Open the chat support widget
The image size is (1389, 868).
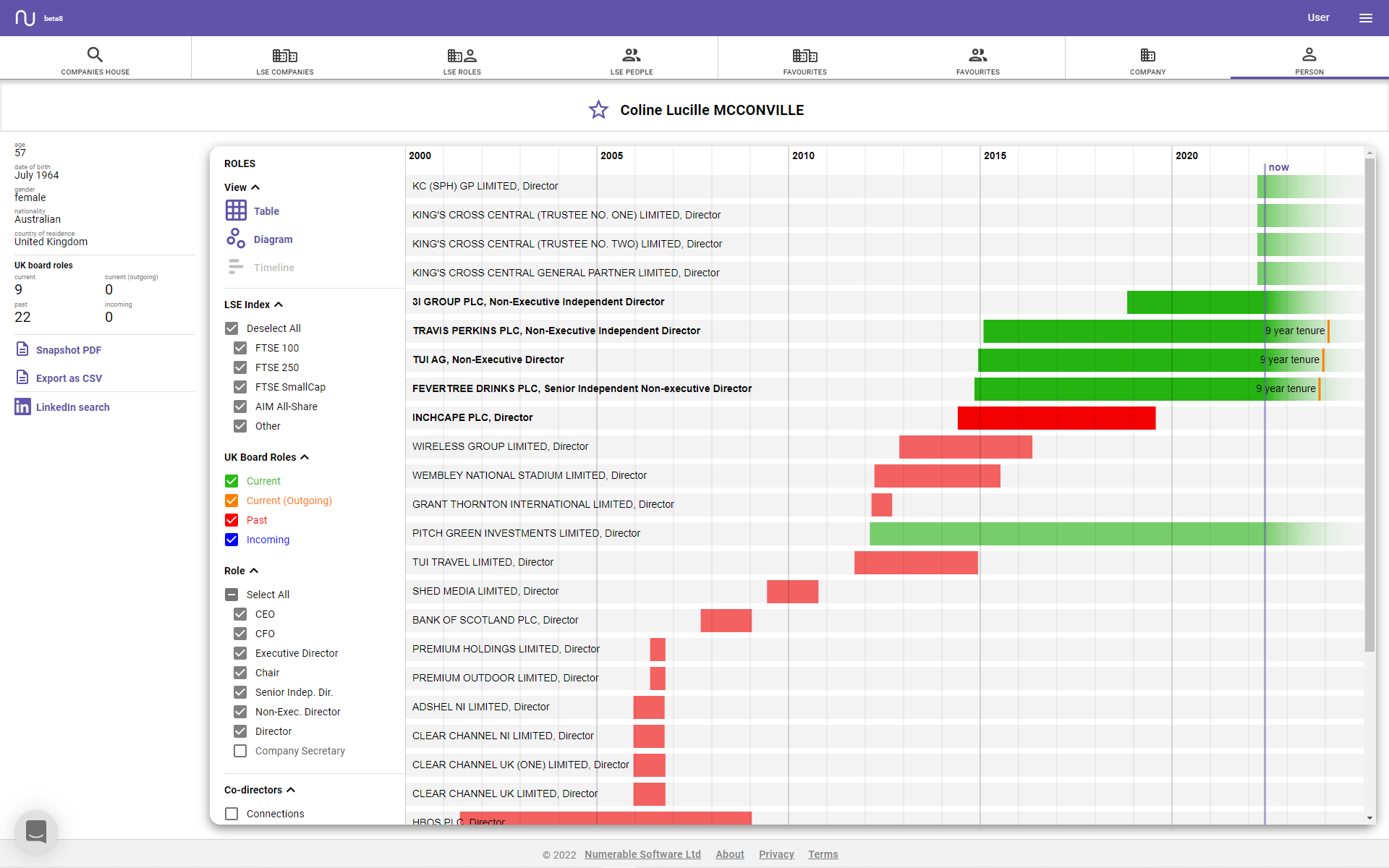36,832
